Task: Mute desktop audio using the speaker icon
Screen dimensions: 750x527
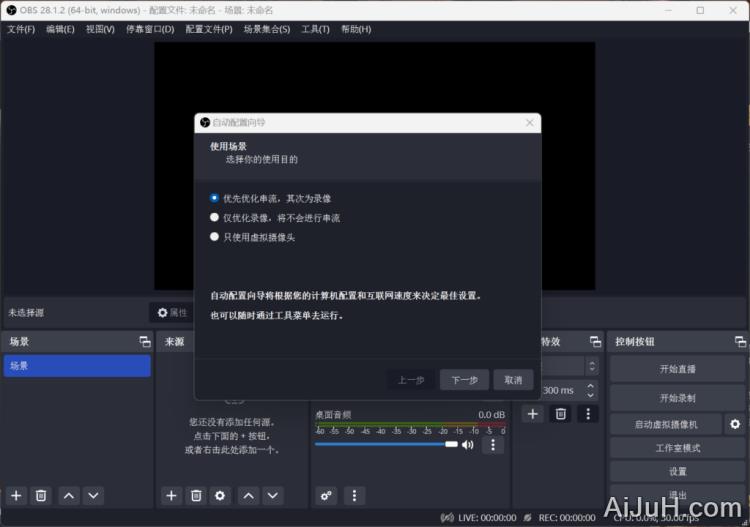Action: click(467, 444)
